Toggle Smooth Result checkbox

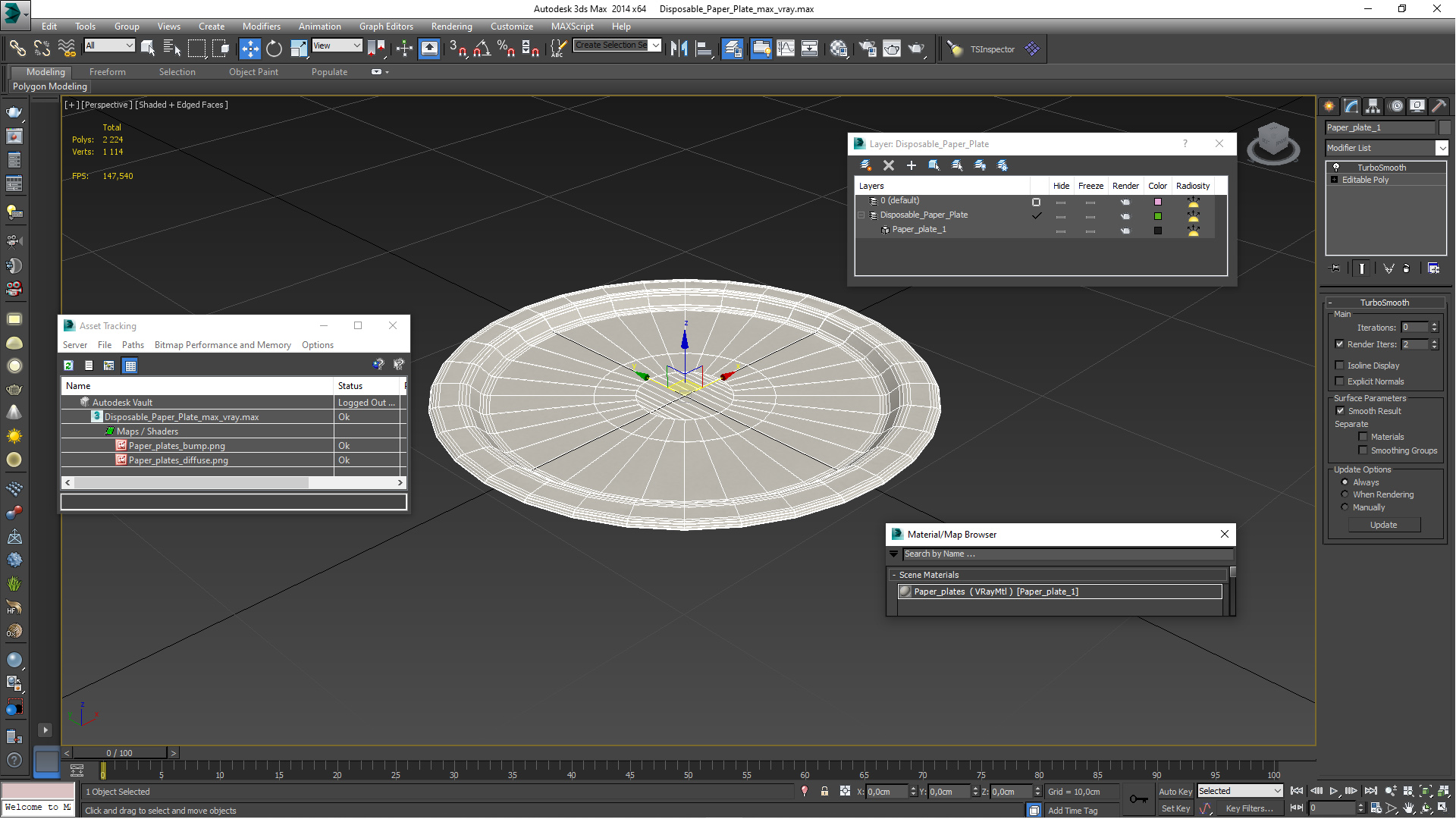point(1340,411)
